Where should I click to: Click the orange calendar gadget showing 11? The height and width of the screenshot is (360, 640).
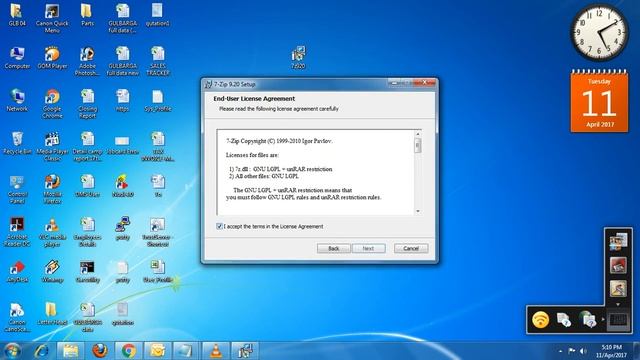point(599,101)
